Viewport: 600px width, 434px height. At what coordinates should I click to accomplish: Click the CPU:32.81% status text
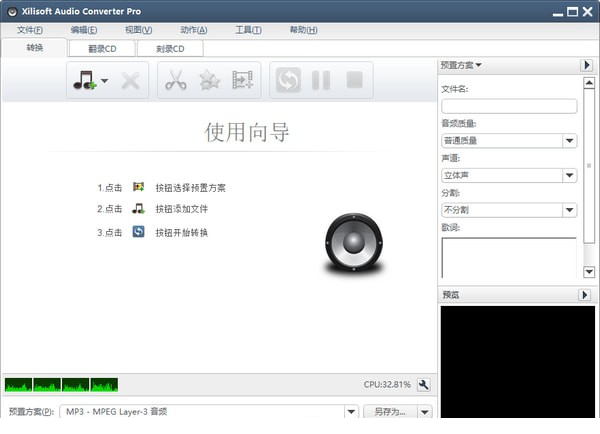[x=387, y=384]
